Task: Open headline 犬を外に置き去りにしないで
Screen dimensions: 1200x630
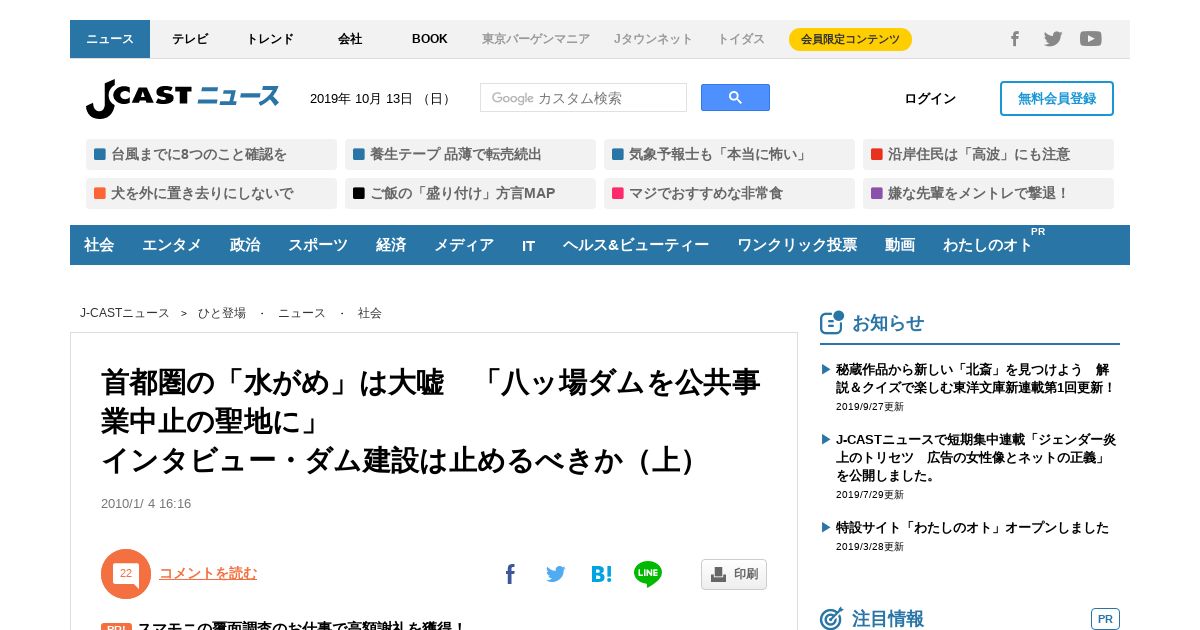Action: point(211,193)
